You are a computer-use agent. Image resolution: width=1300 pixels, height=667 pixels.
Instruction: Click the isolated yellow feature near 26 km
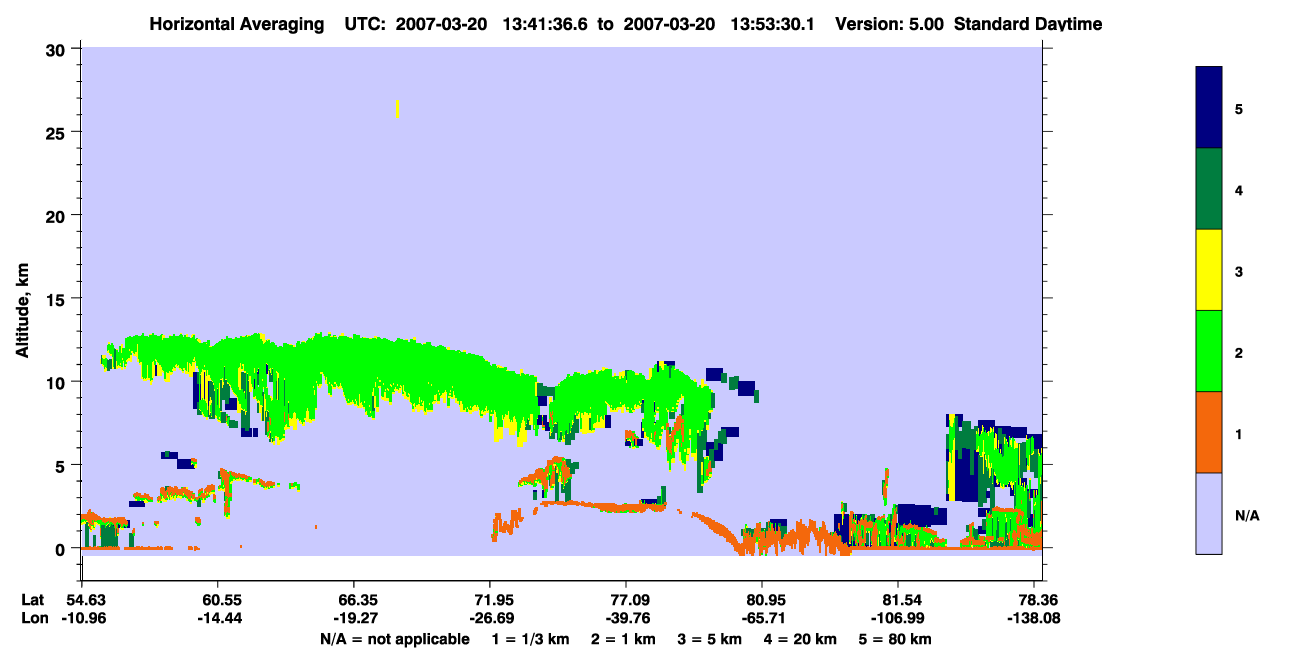(x=398, y=108)
